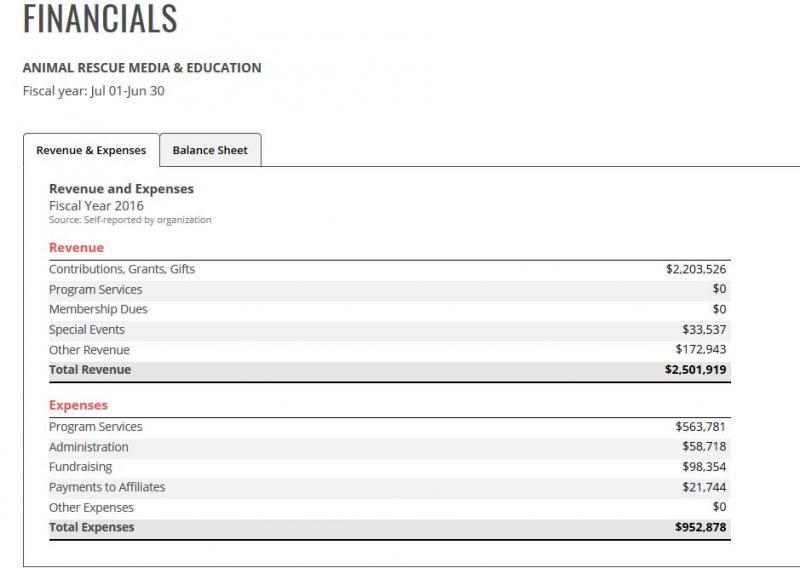The height and width of the screenshot is (568, 800).
Task: Click the $172,943 Other Revenue amount
Action: (701, 350)
